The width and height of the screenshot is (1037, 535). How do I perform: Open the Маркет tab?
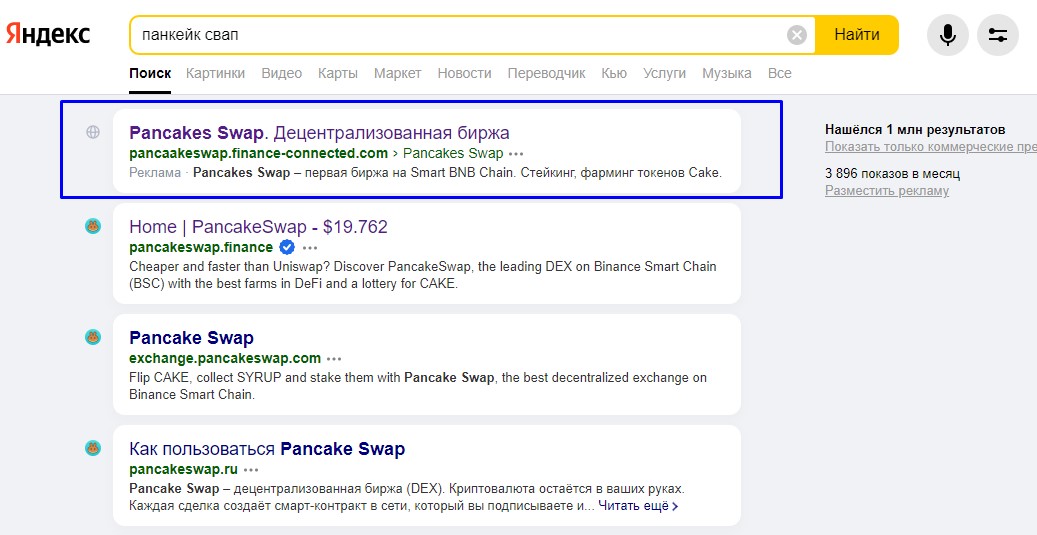pyautogui.click(x=397, y=73)
